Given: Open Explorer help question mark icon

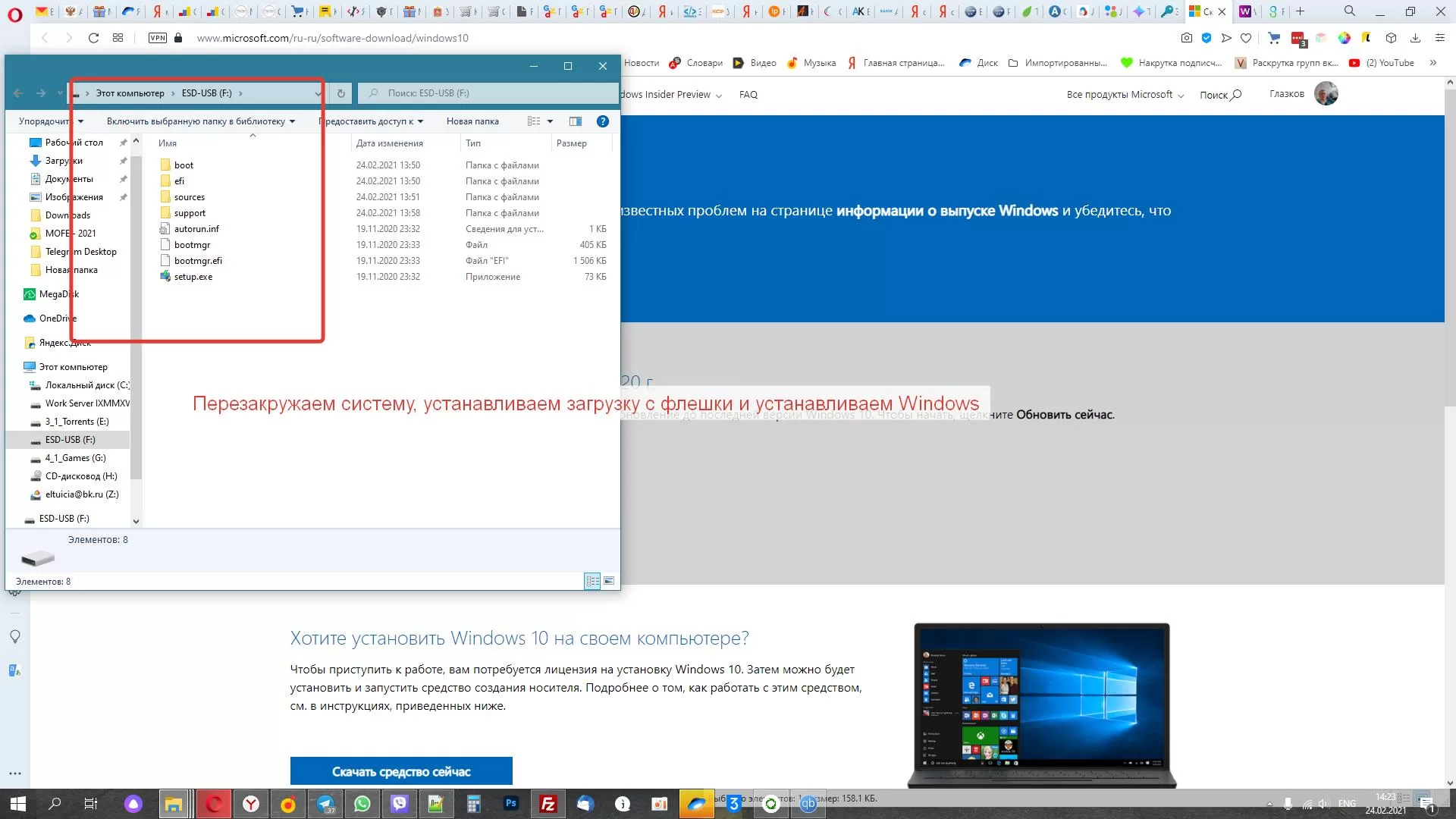Looking at the screenshot, I should [x=603, y=121].
